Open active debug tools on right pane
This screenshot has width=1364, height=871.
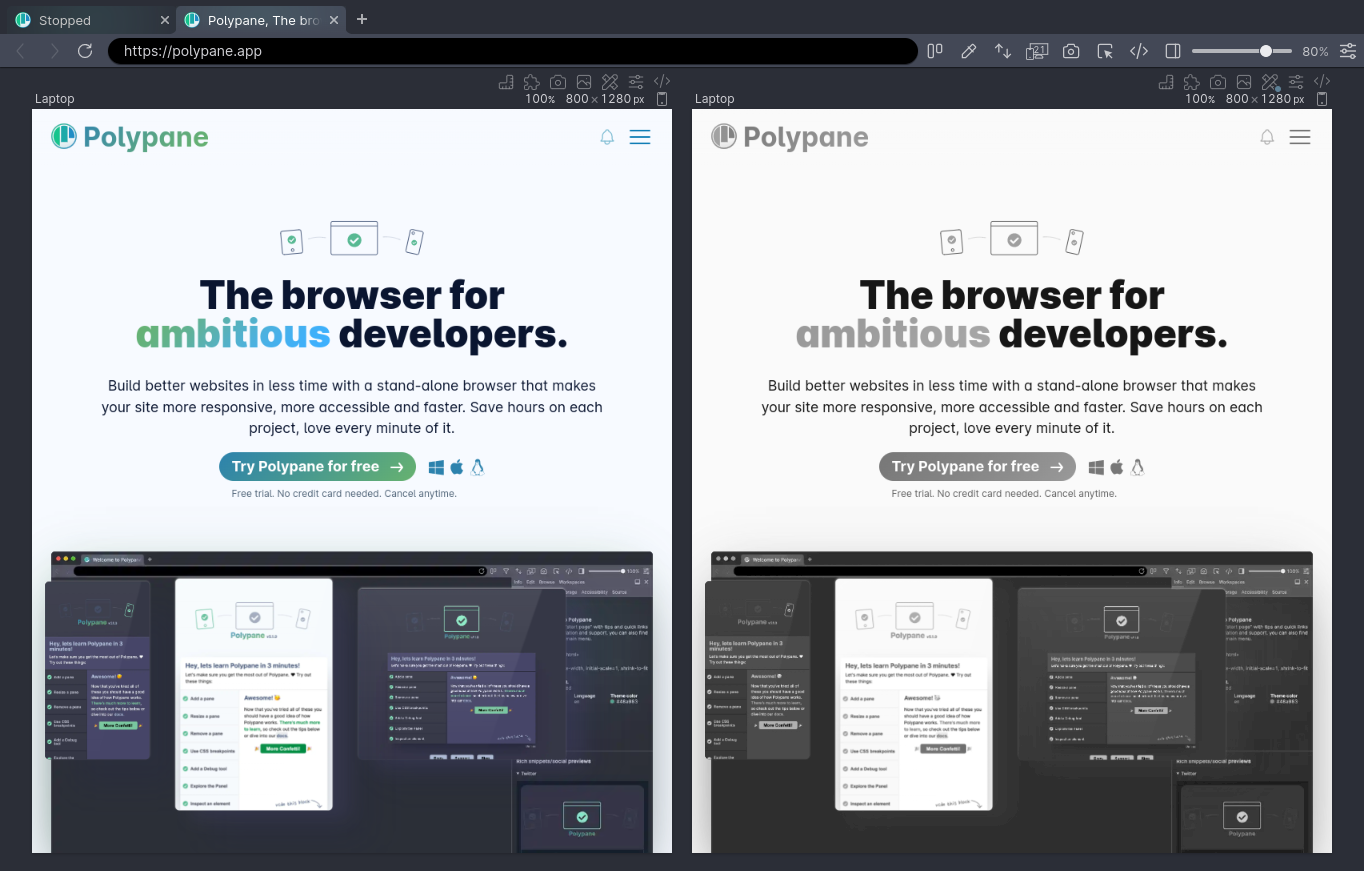click(1270, 82)
